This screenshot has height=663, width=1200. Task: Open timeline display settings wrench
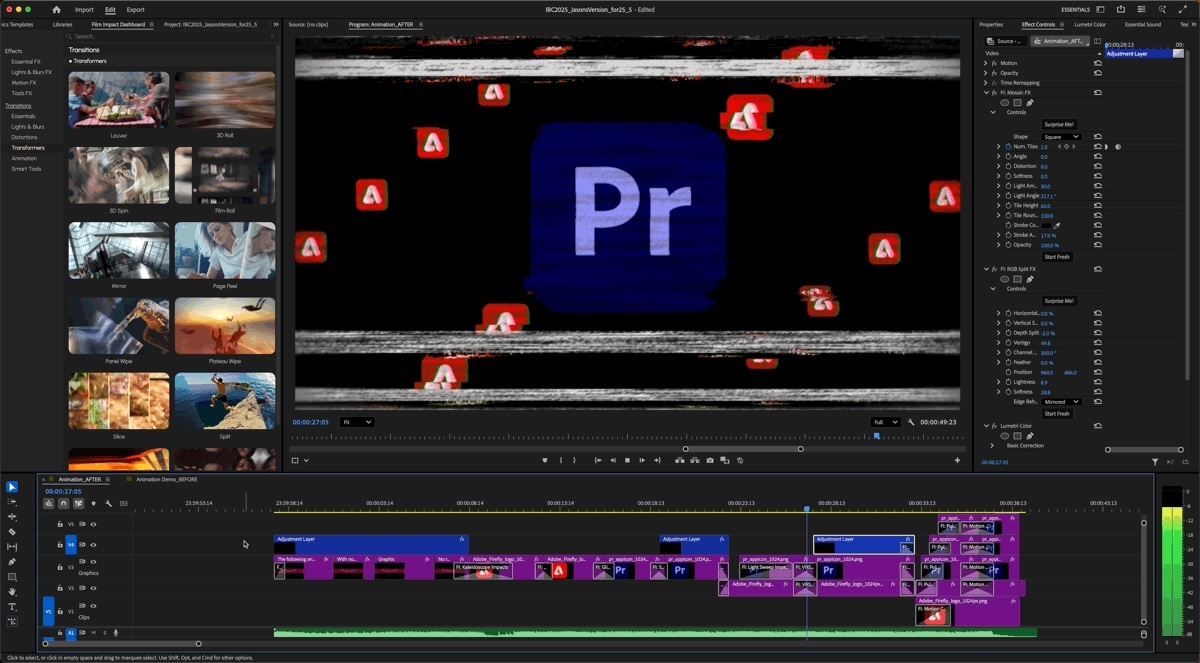pyautogui.click(x=108, y=503)
